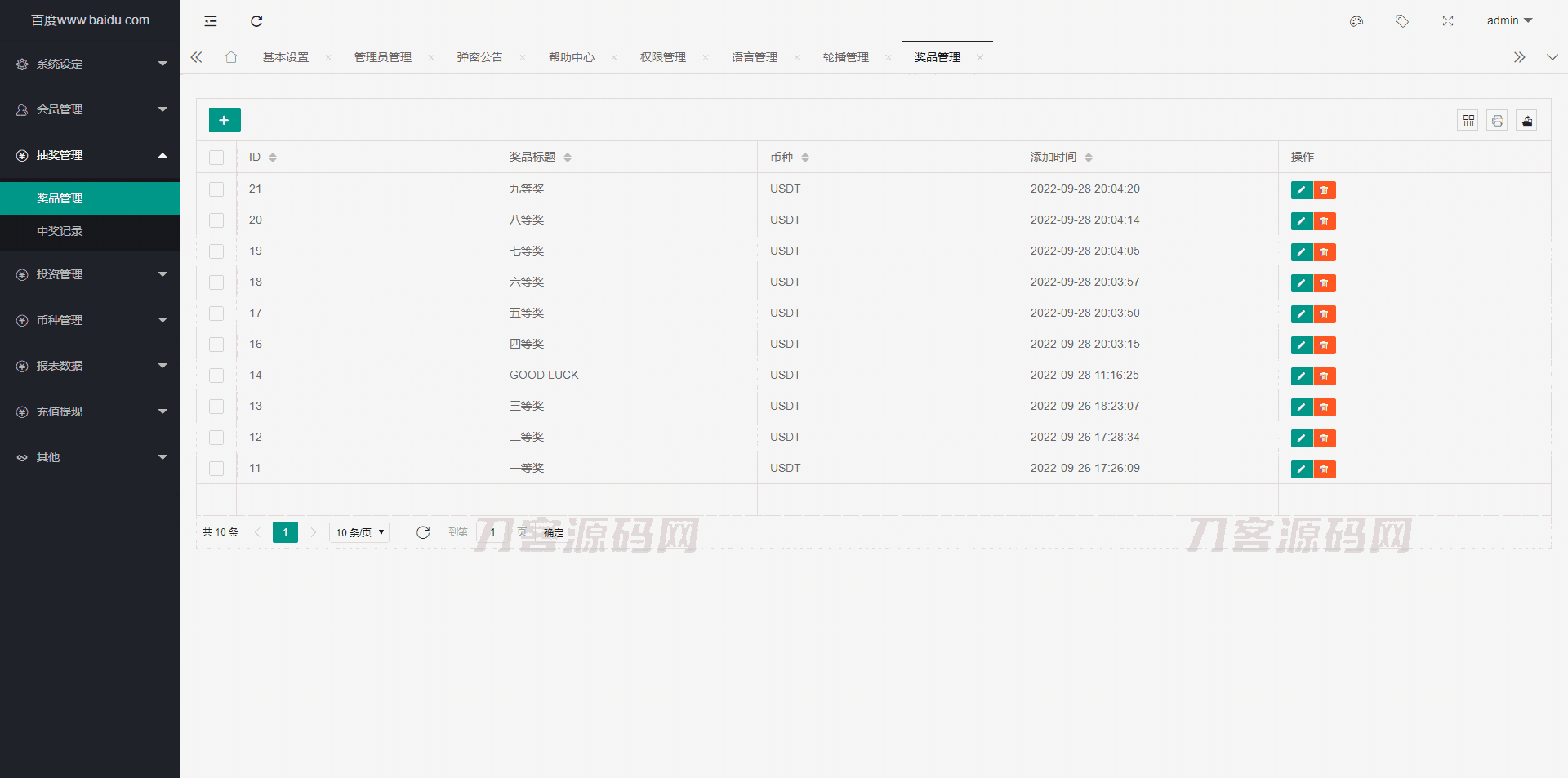Check the row checkbox for ID 17
The height and width of the screenshot is (778, 1568).
[216, 313]
